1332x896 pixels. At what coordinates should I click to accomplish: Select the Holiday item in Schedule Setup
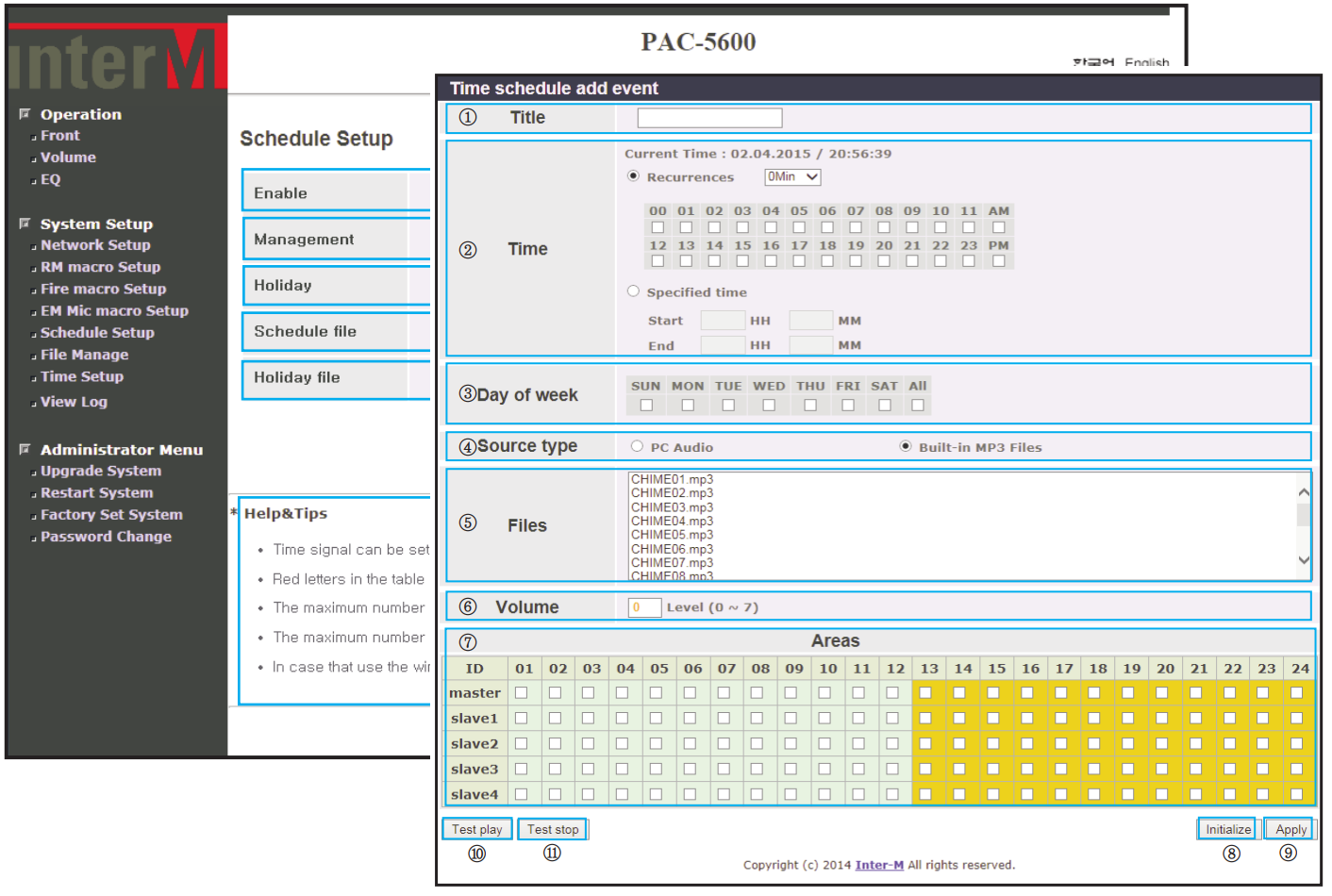click(336, 285)
